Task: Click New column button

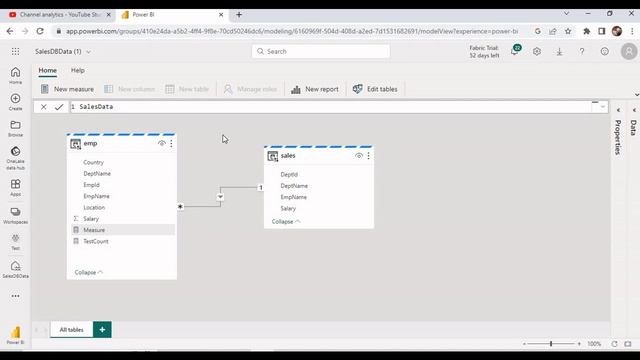Action: click(130, 89)
